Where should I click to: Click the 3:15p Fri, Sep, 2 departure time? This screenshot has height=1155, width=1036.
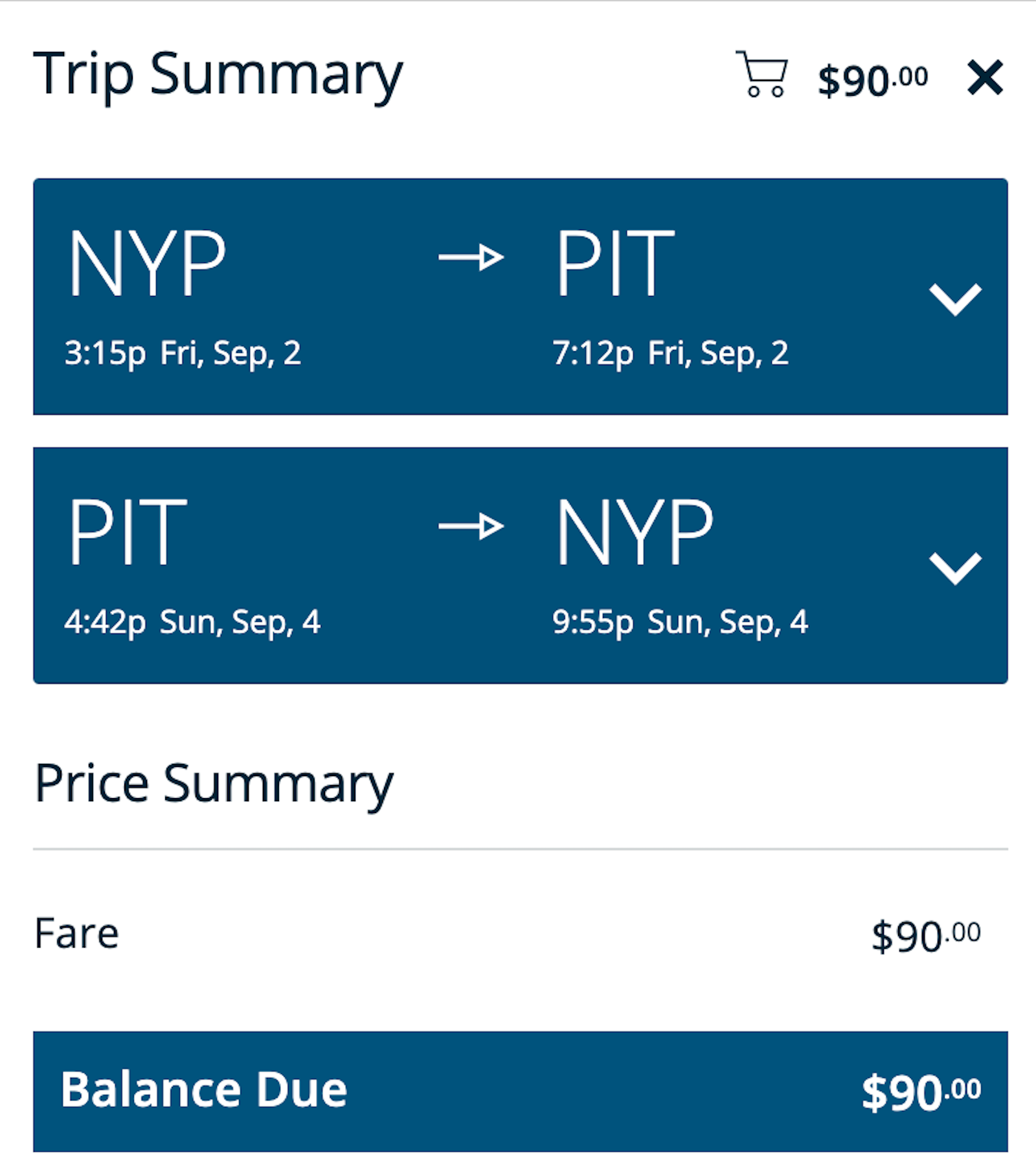coord(183,354)
